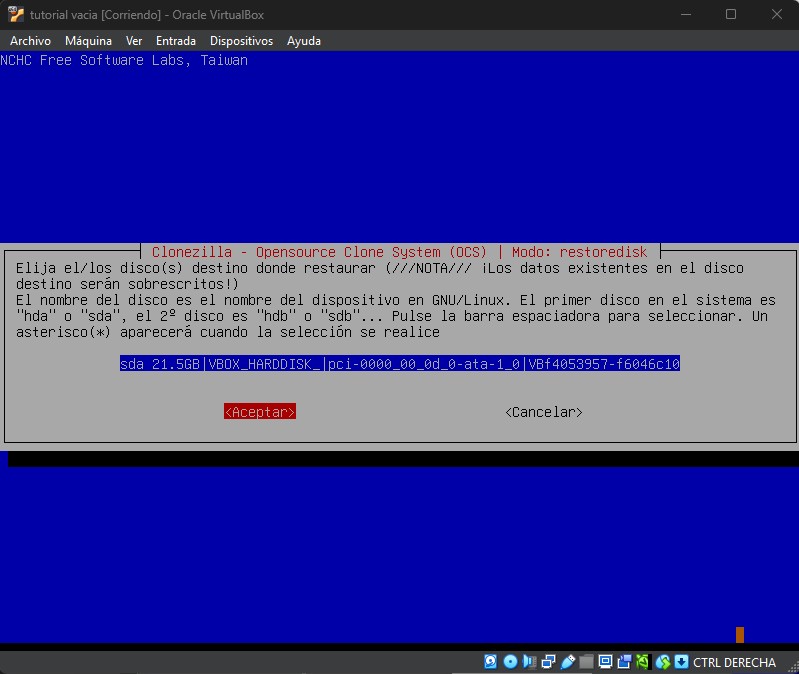Click the CTRL DERECHA host key label
Screen dimensions: 799x674
pos(734,662)
